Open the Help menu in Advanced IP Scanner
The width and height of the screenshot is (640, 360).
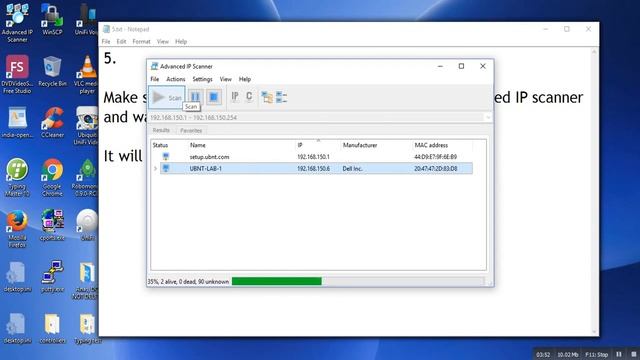coord(245,79)
